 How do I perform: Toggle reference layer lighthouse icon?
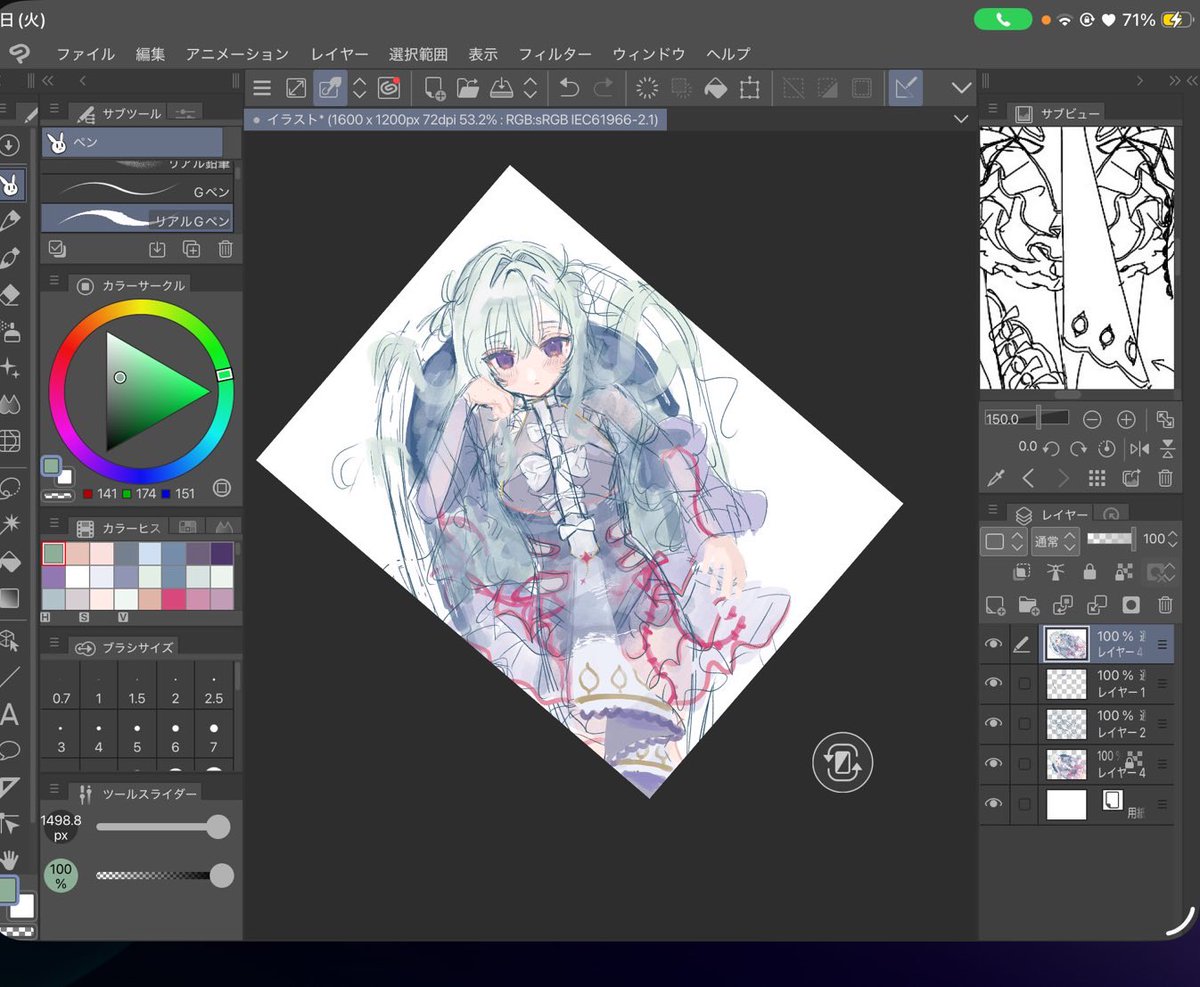point(1055,571)
